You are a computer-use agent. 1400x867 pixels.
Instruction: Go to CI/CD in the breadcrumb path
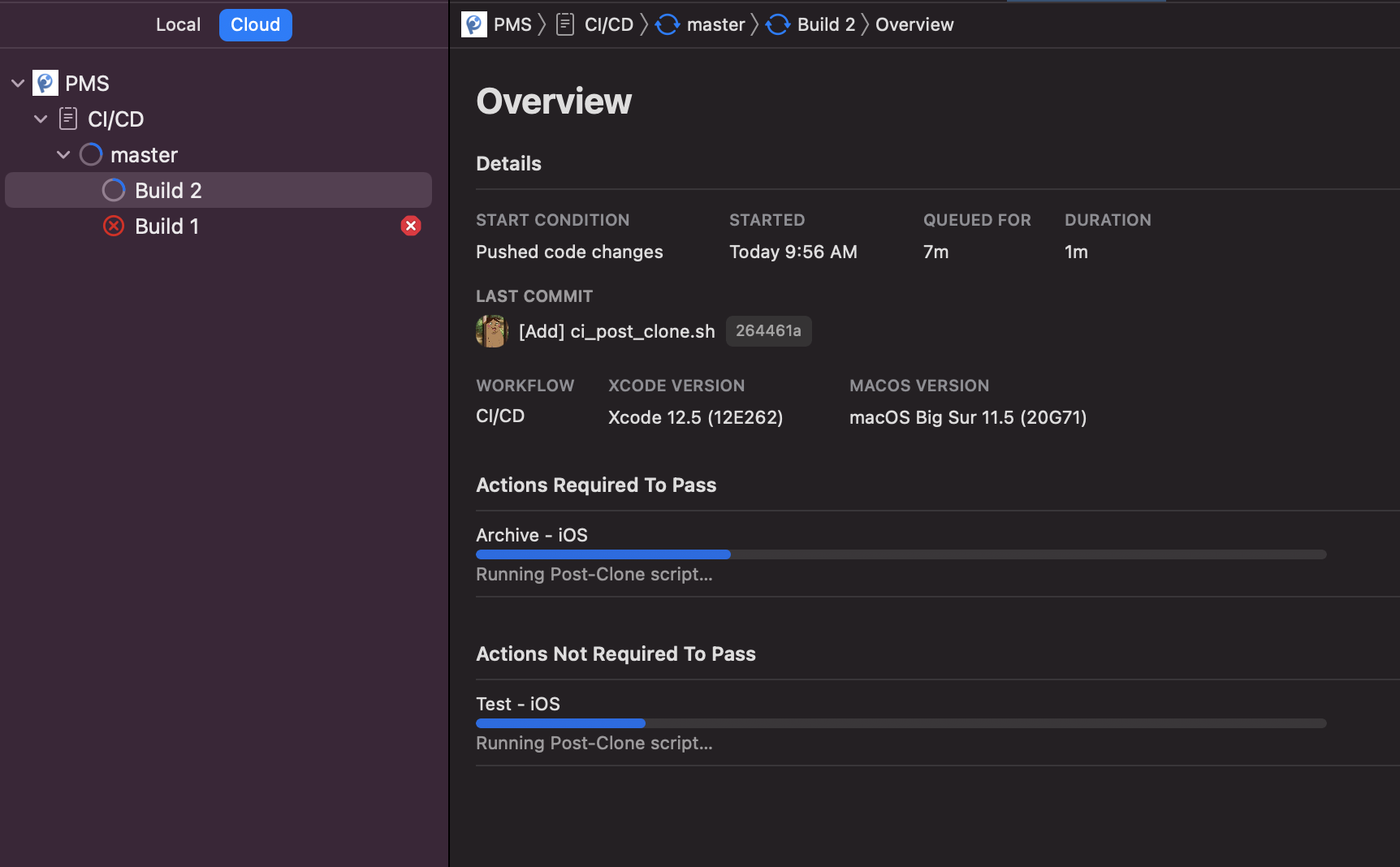[609, 24]
